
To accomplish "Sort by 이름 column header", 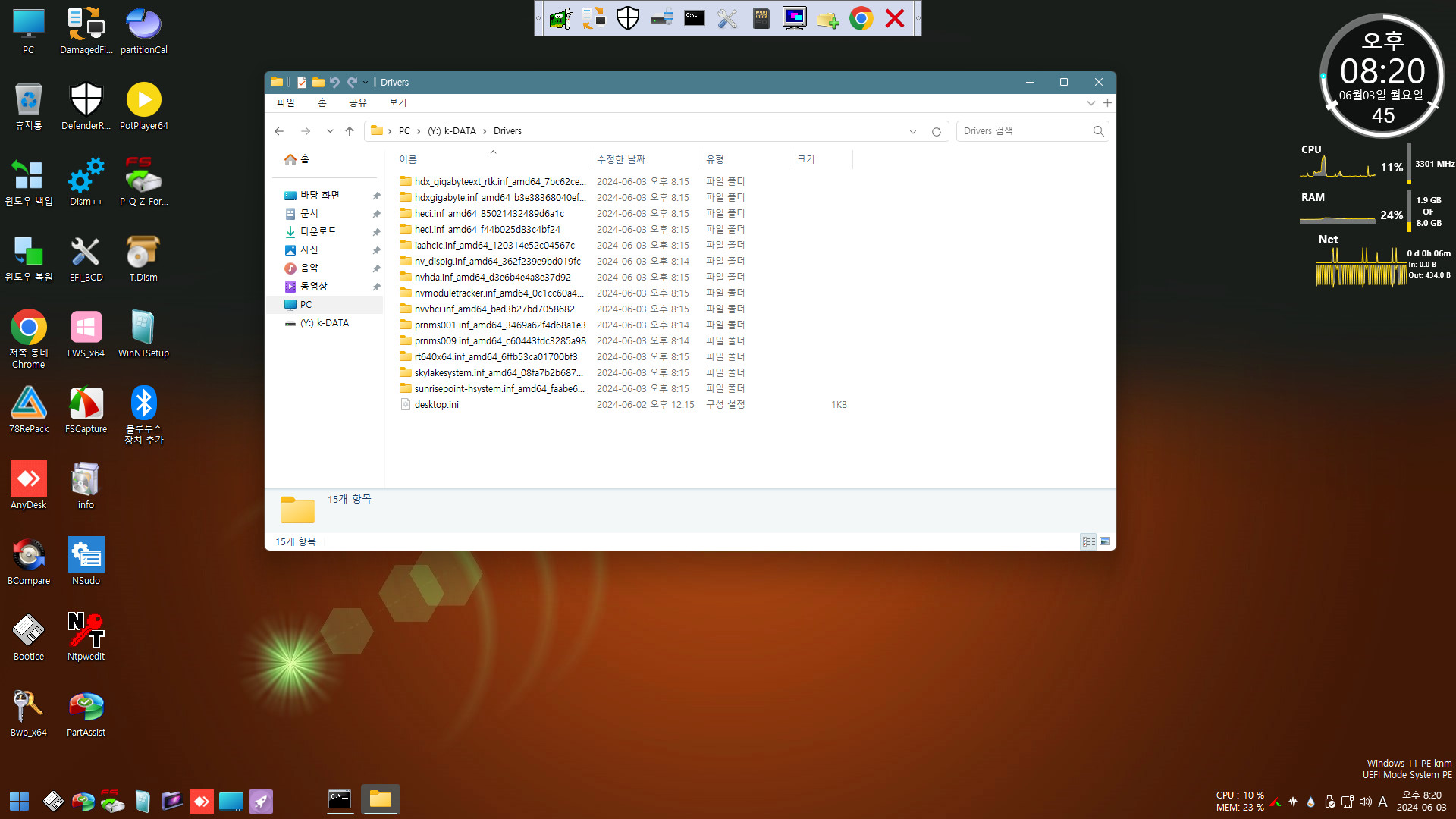I will pos(493,159).
